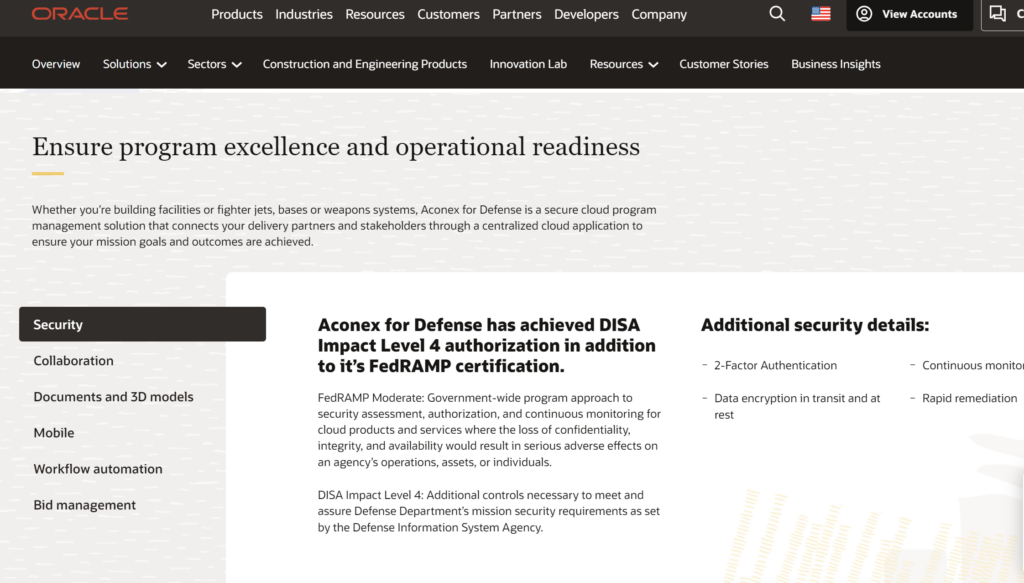Switch to Documents and 3D models tab

point(113,397)
